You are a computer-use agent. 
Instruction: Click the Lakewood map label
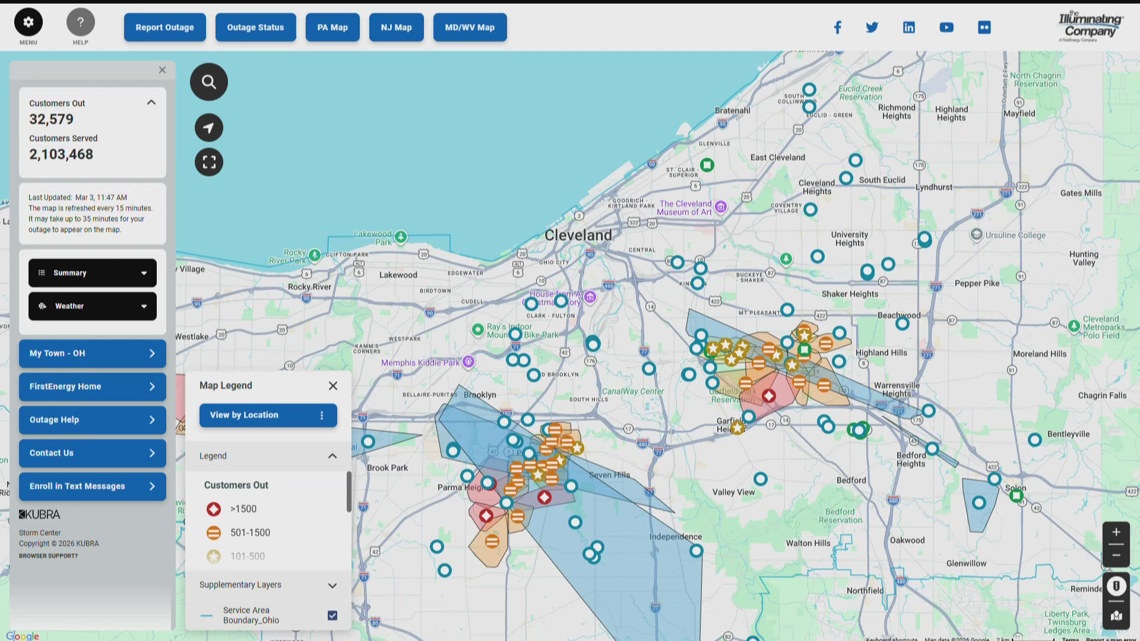click(398, 275)
